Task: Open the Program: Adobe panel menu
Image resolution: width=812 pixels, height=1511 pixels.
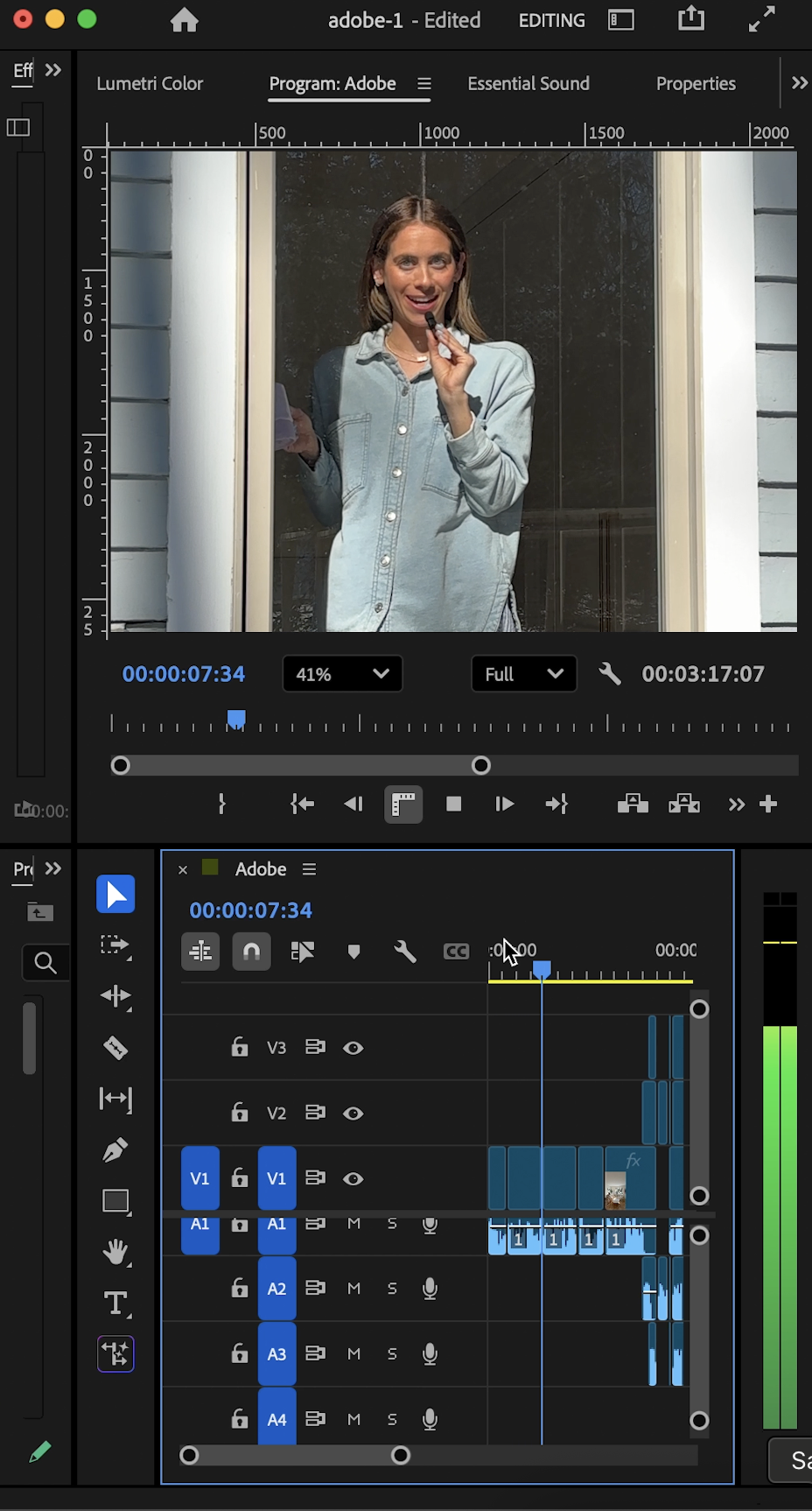Action: coord(424,84)
